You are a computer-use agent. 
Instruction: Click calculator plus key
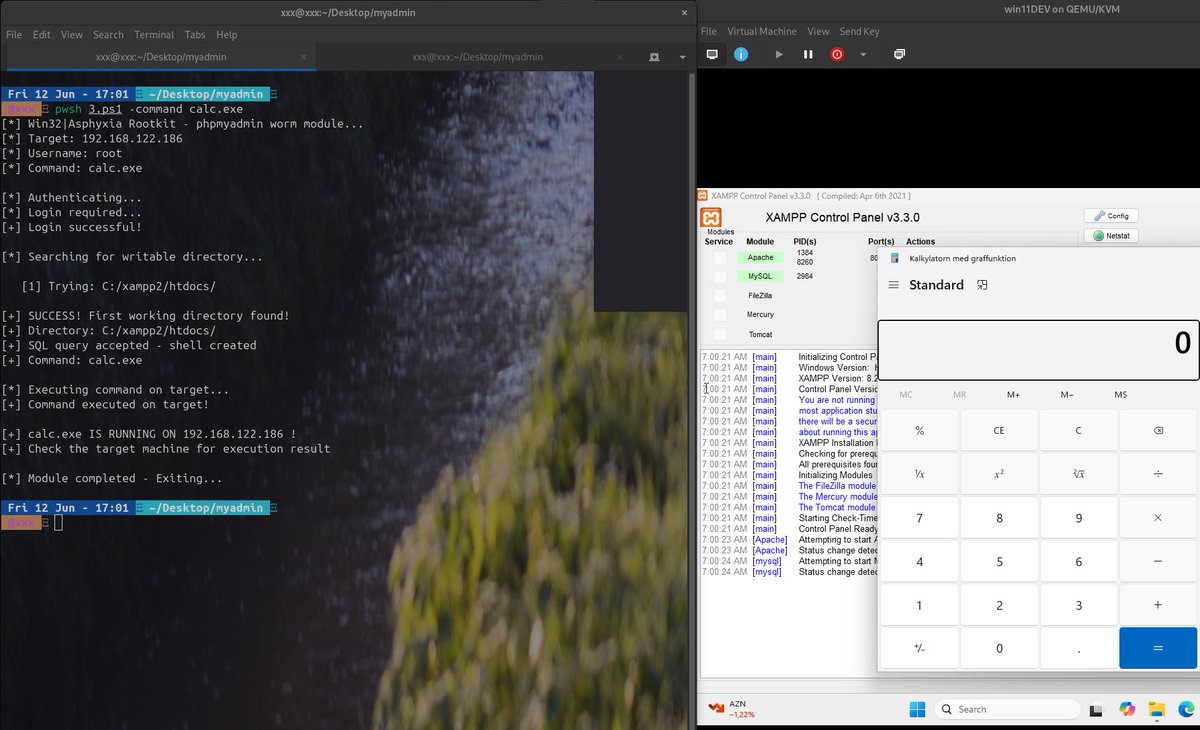pos(1158,605)
